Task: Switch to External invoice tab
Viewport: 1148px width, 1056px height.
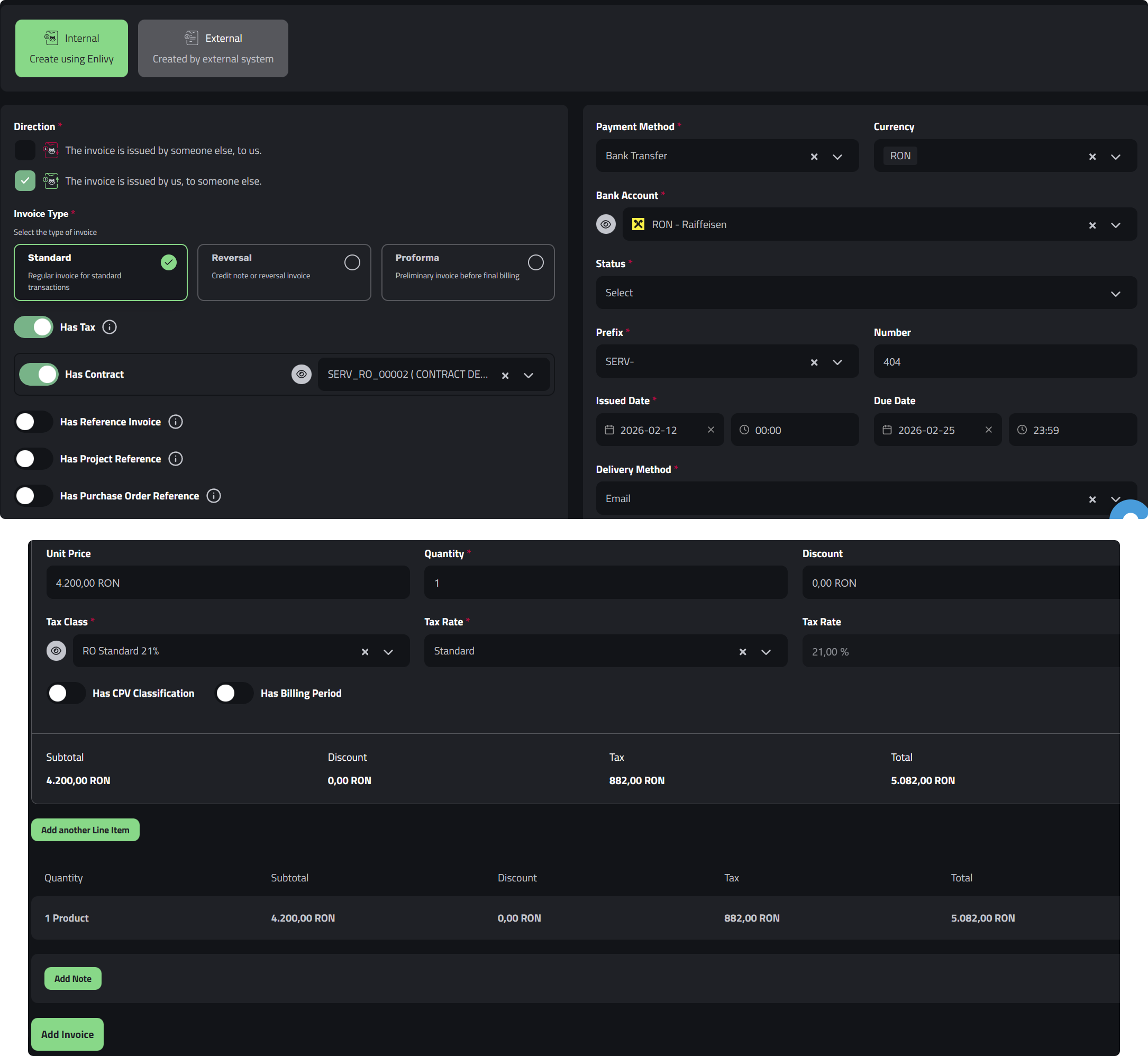Action: pyautogui.click(x=213, y=49)
